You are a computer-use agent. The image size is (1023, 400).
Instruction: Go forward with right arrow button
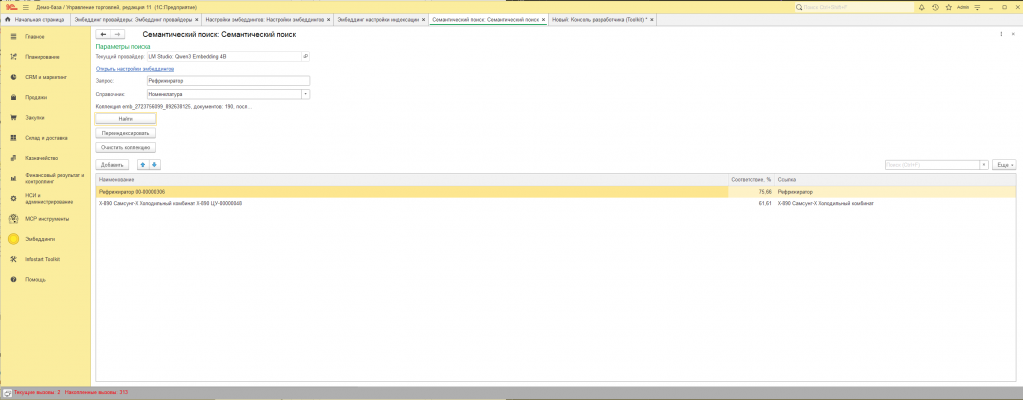[117, 34]
